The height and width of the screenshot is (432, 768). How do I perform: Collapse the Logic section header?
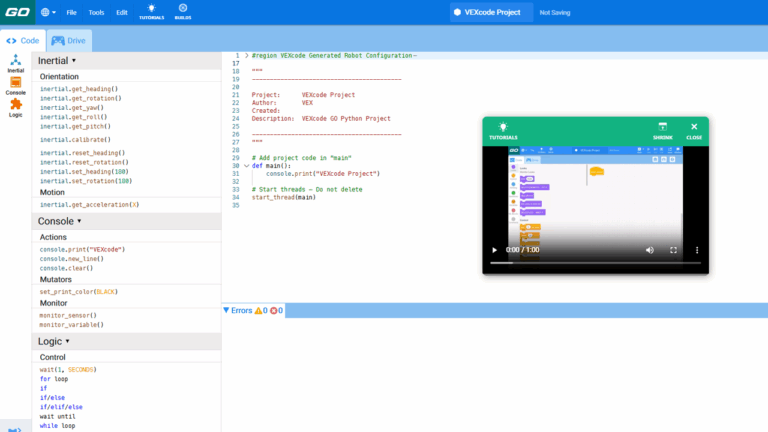pyautogui.click(x=126, y=341)
